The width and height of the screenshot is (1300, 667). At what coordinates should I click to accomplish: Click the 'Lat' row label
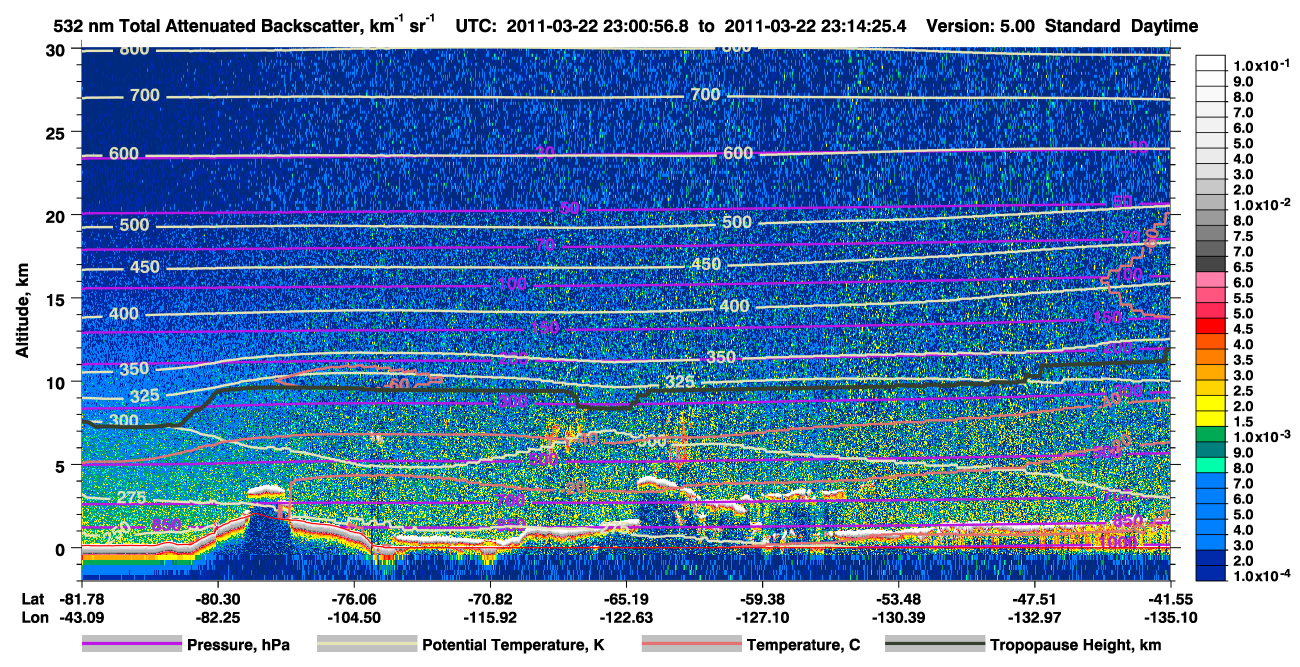coord(32,601)
